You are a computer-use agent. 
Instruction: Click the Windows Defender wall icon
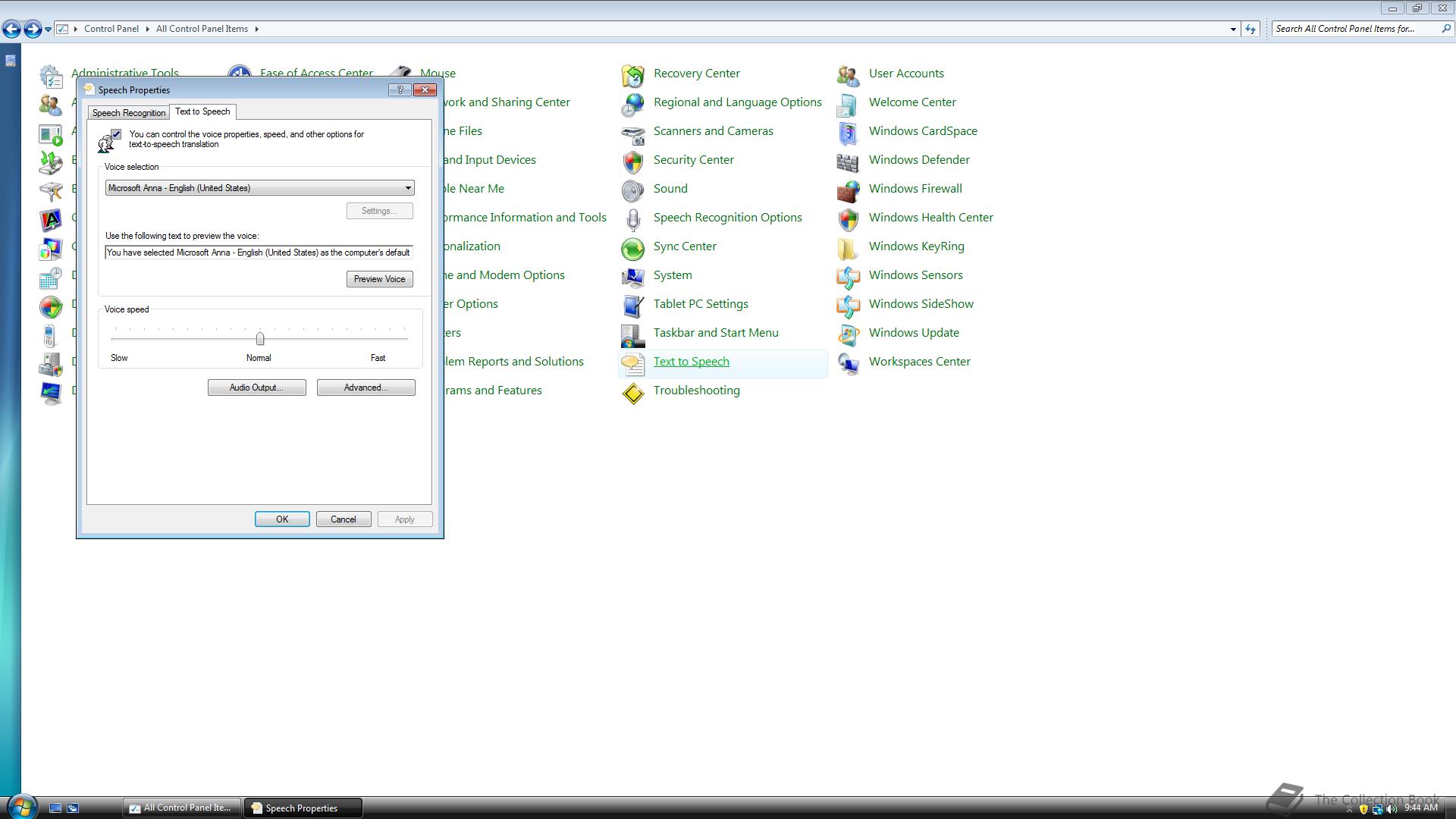tap(848, 161)
